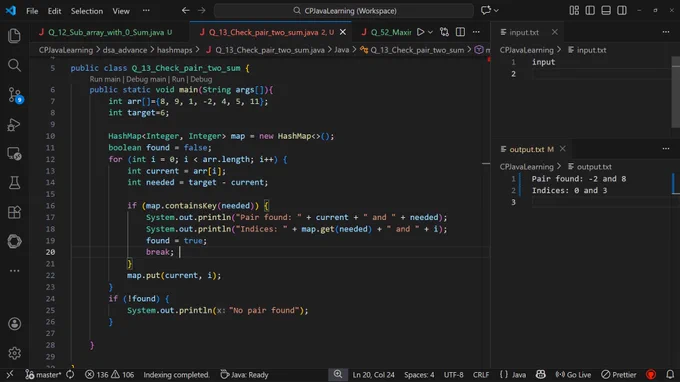The image size is (680, 382).
Task: Click the CPJavaLearning workspace search box
Action: (x=344, y=10)
